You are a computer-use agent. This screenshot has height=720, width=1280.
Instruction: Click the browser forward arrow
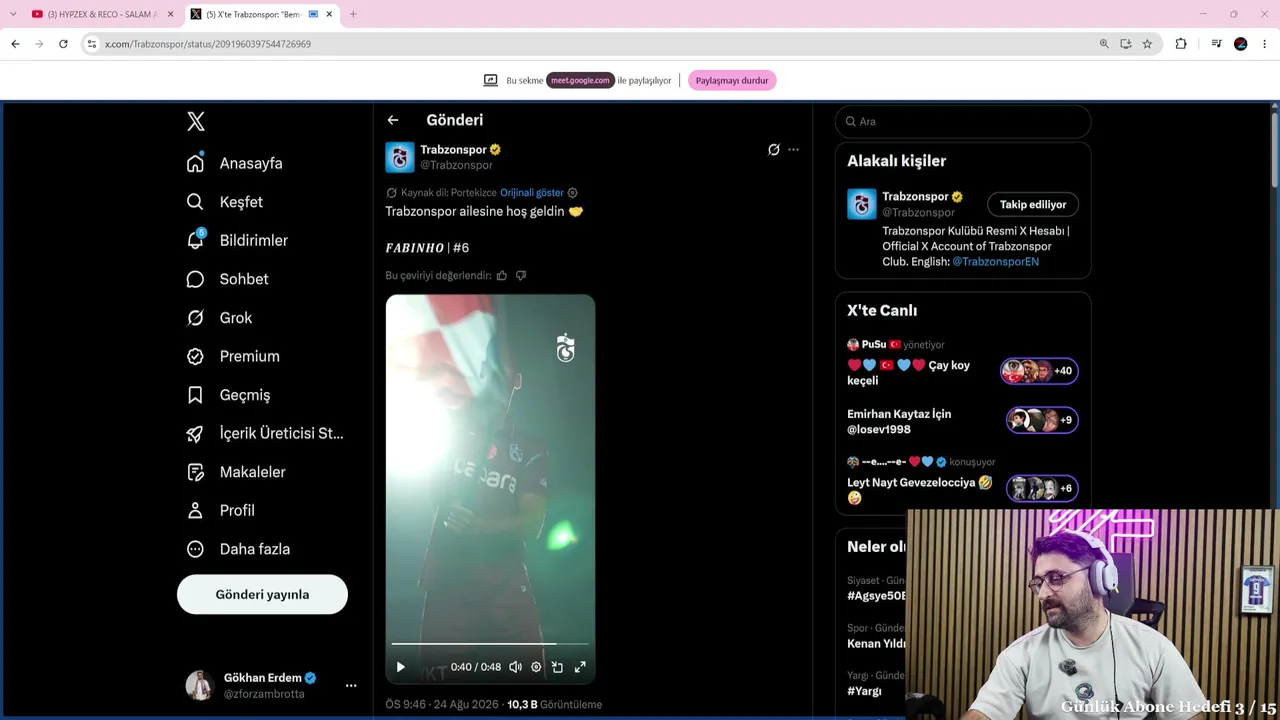(39, 44)
